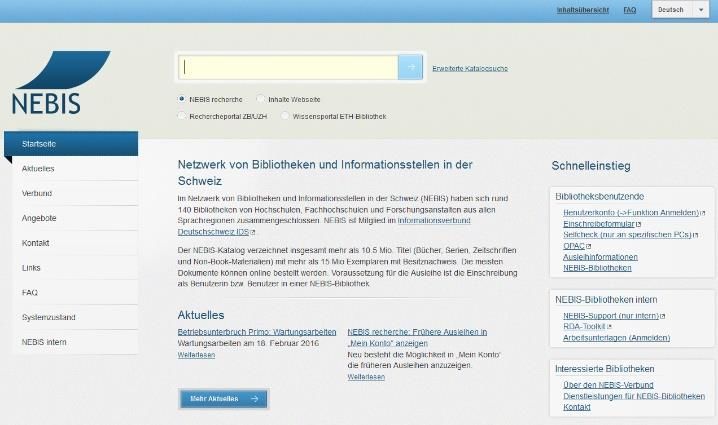Select the Inhalte Website radio option
Image resolution: width=718 pixels, height=425 pixels.
[x=261, y=99]
